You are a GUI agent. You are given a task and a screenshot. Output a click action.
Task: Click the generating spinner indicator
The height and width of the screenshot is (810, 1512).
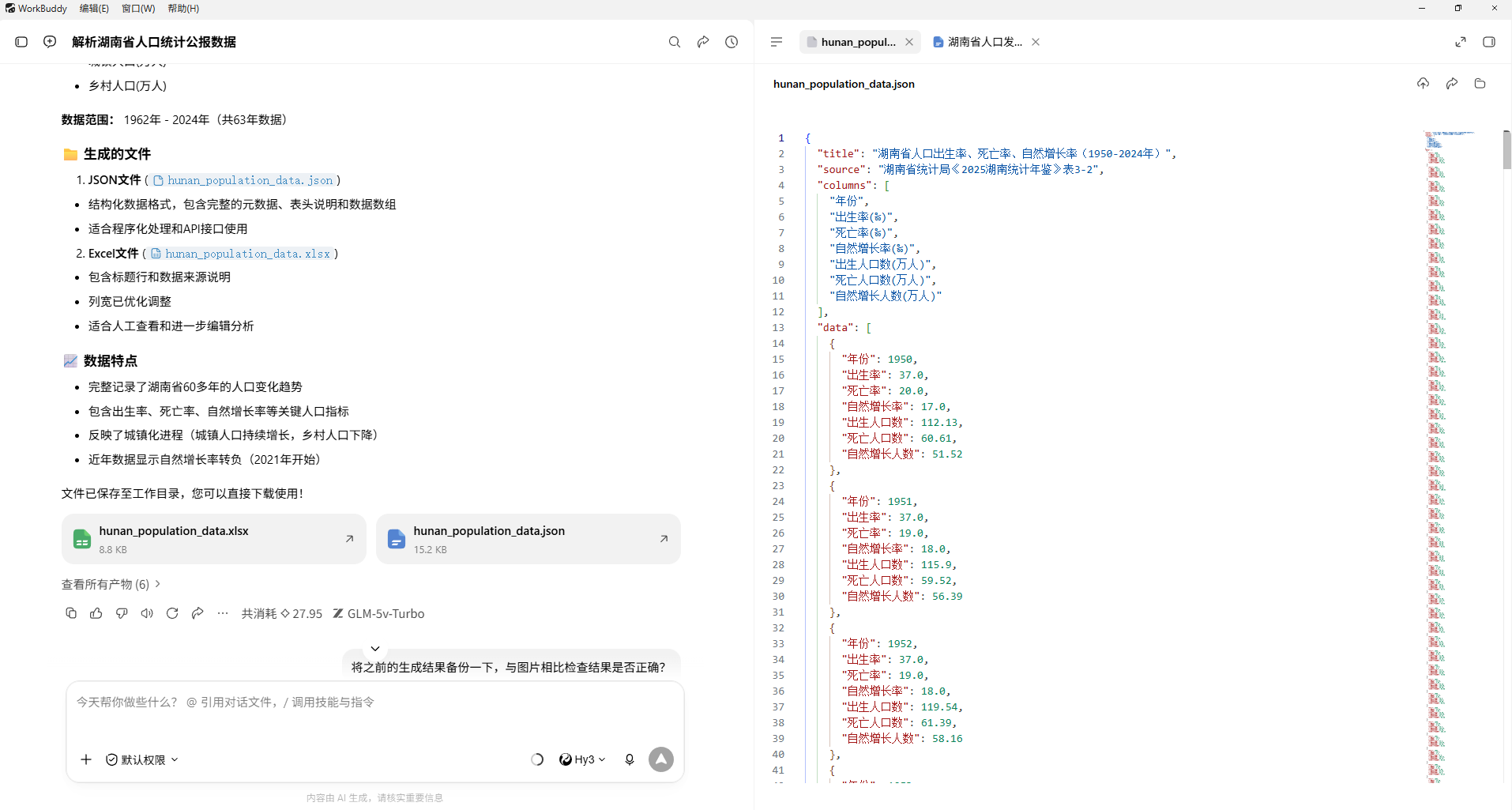(537, 759)
